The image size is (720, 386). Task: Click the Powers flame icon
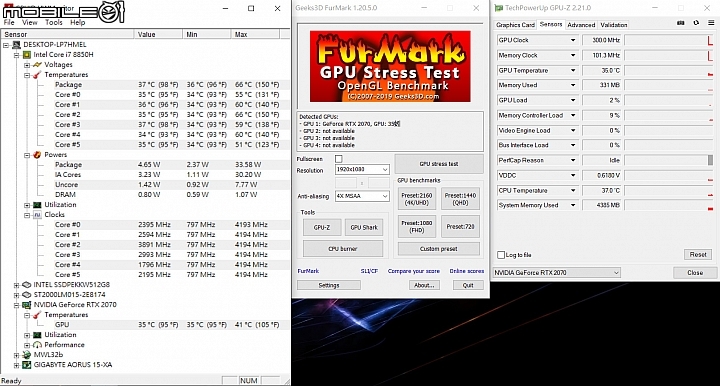click(x=37, y=155)
